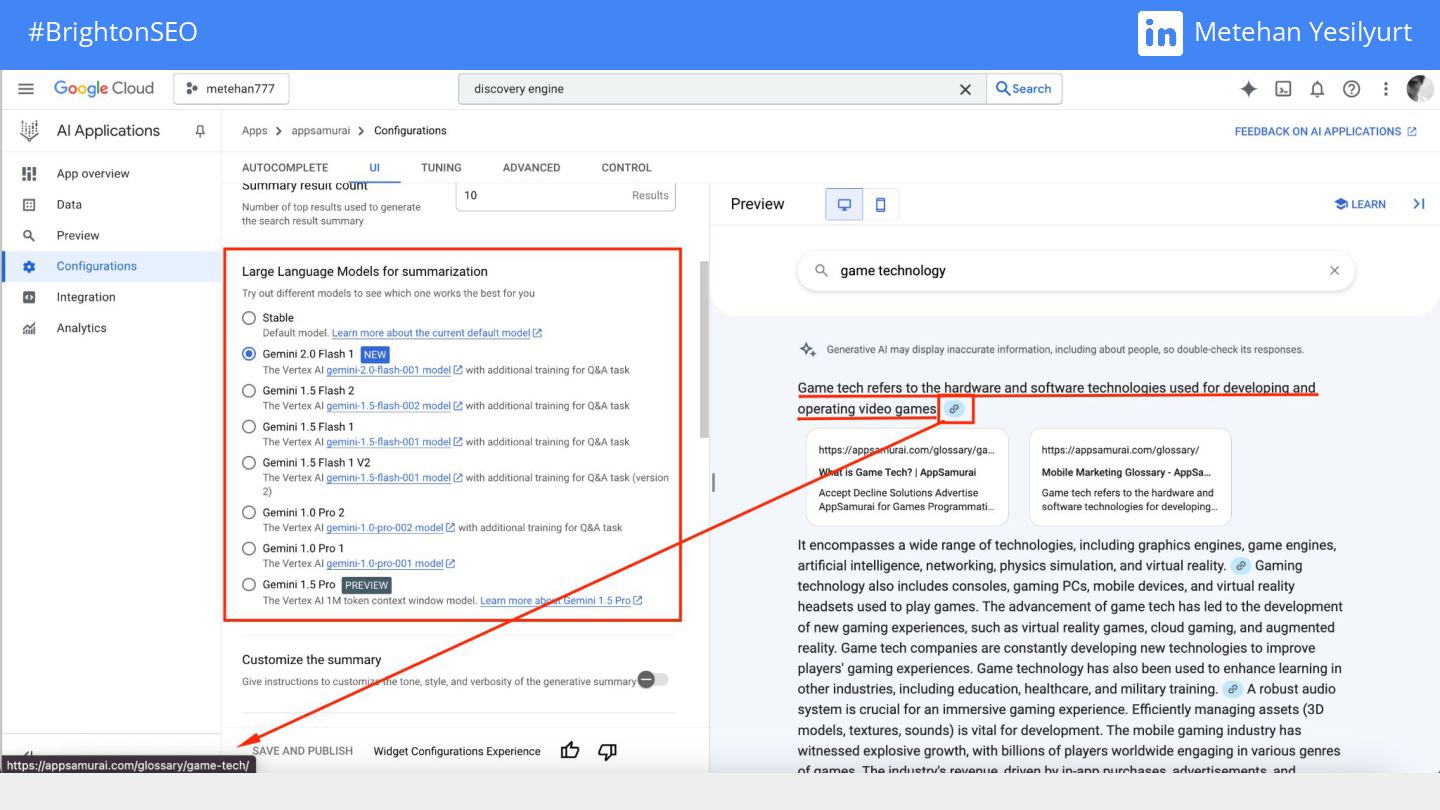Open 'What is Game Tech? | AppSamurai' card

pyautogui.click(x=907, y=478)
